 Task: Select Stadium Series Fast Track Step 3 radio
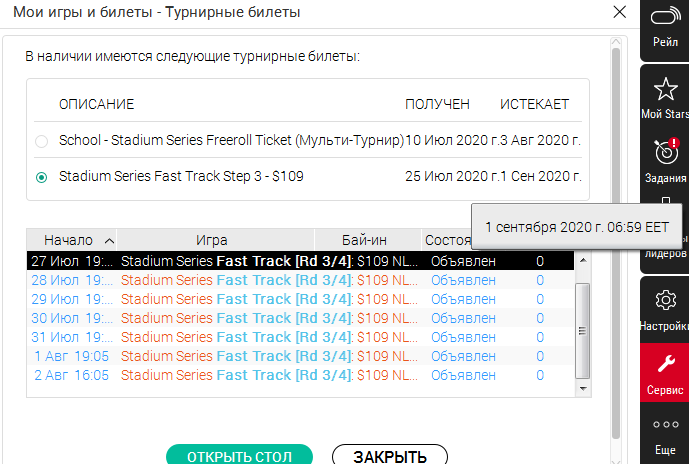[41, 177]
